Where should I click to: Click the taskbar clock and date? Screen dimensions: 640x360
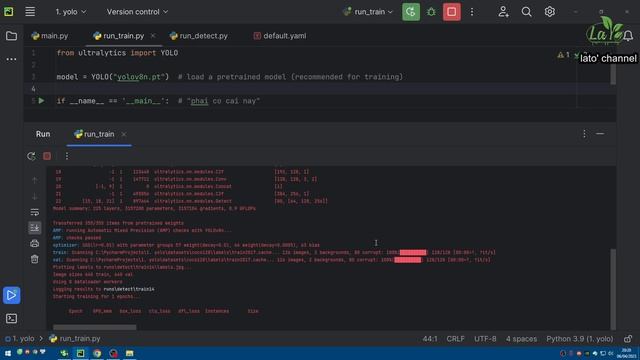point(627,353)
